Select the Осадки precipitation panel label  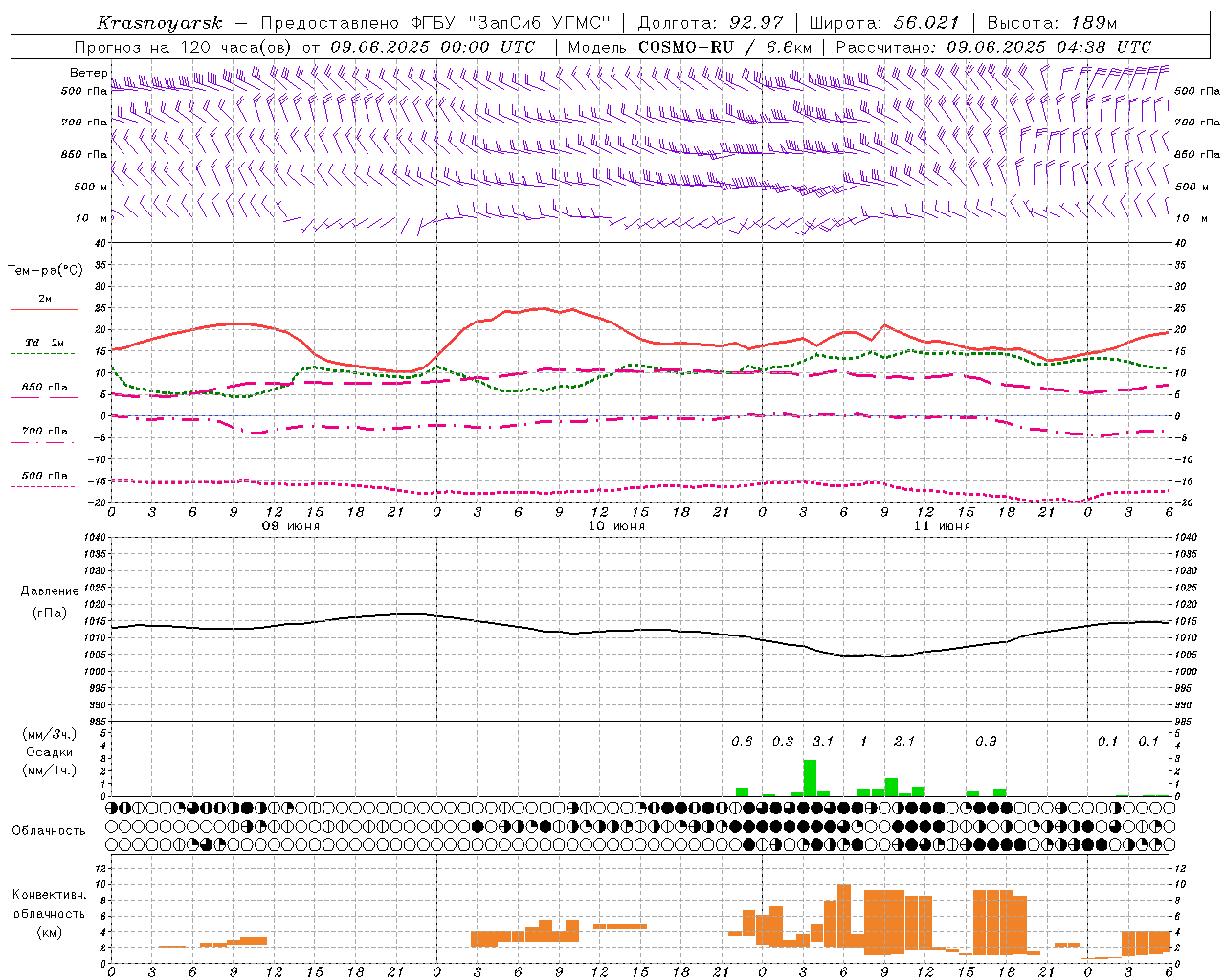[50, 752]
